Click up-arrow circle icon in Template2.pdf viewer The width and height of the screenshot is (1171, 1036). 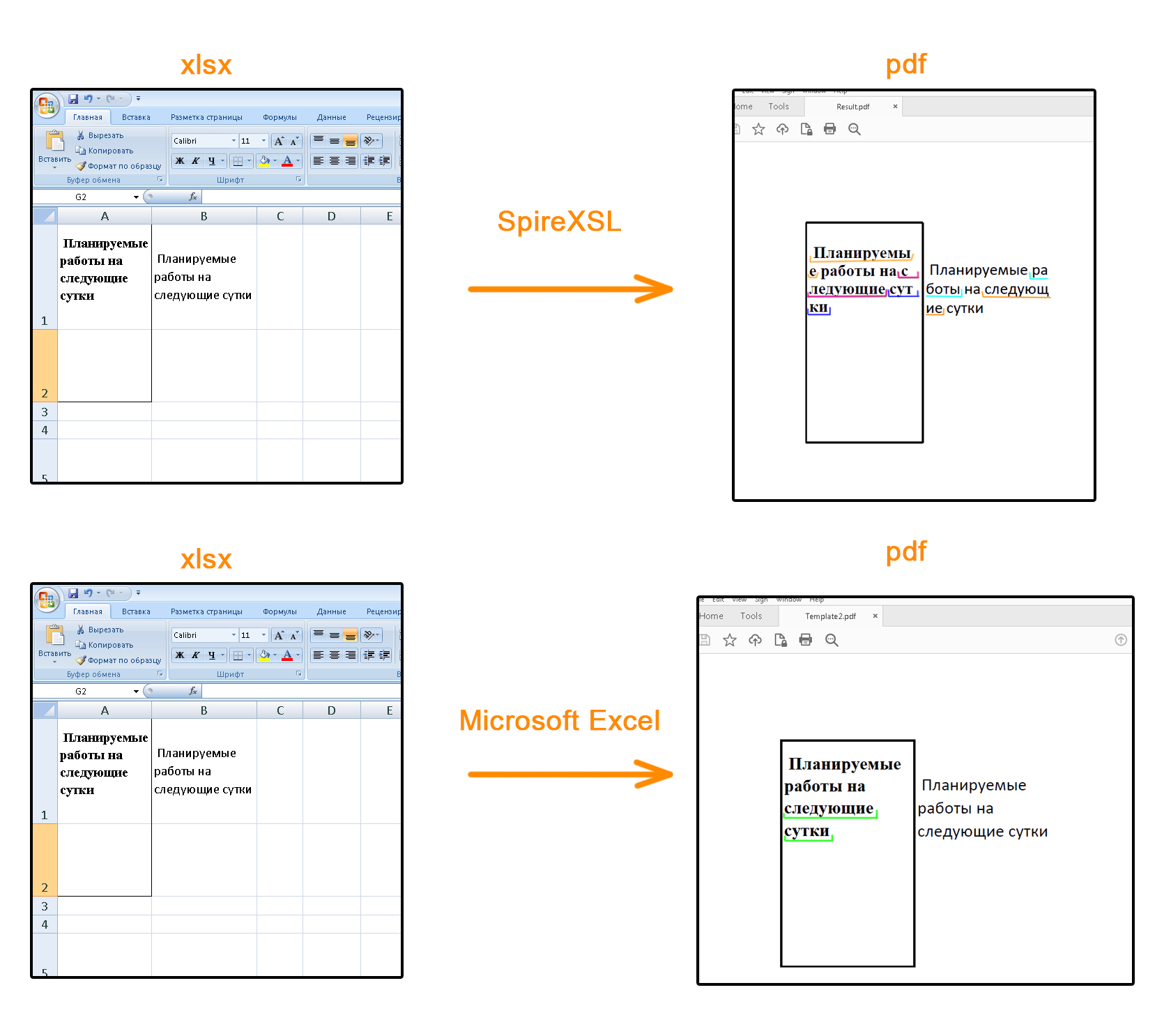coord(1121,640)
